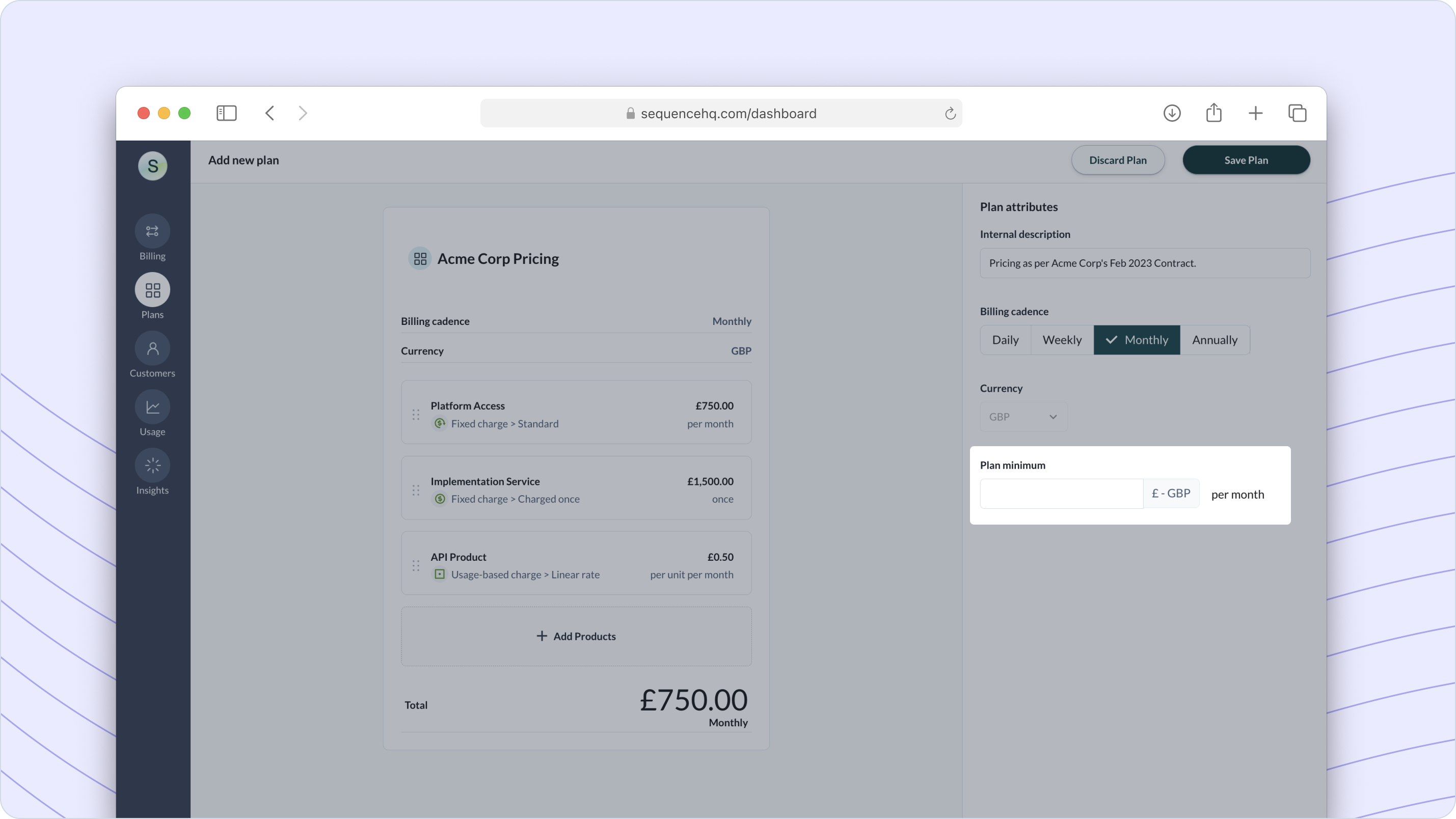
Task: Click the Plan minimum amount field
Action: tap(1061, 494)
